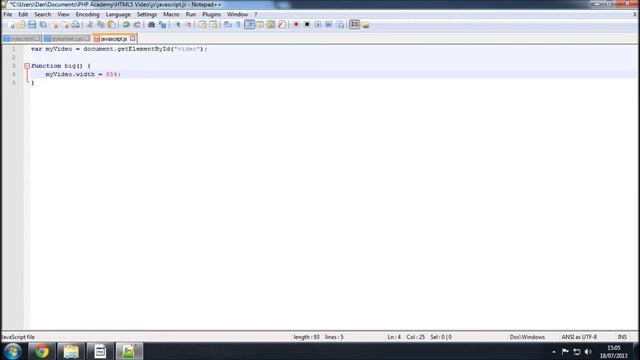Open the File menu
640x360 pixels.
pyautogui.click(x=7, y=14)
